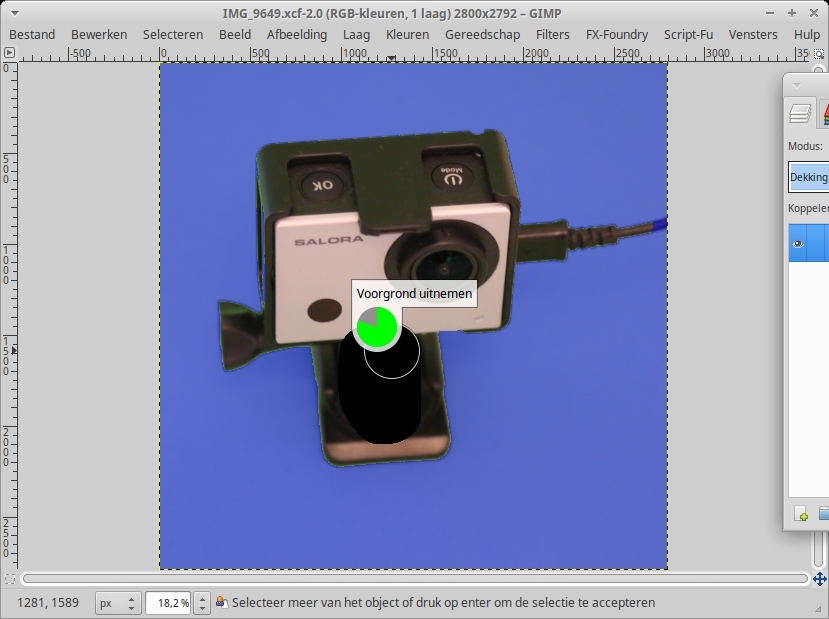The width and height of the screenshot is (829, 619).
Task: Open the Gereedschap menu
Action: point(482,34)
